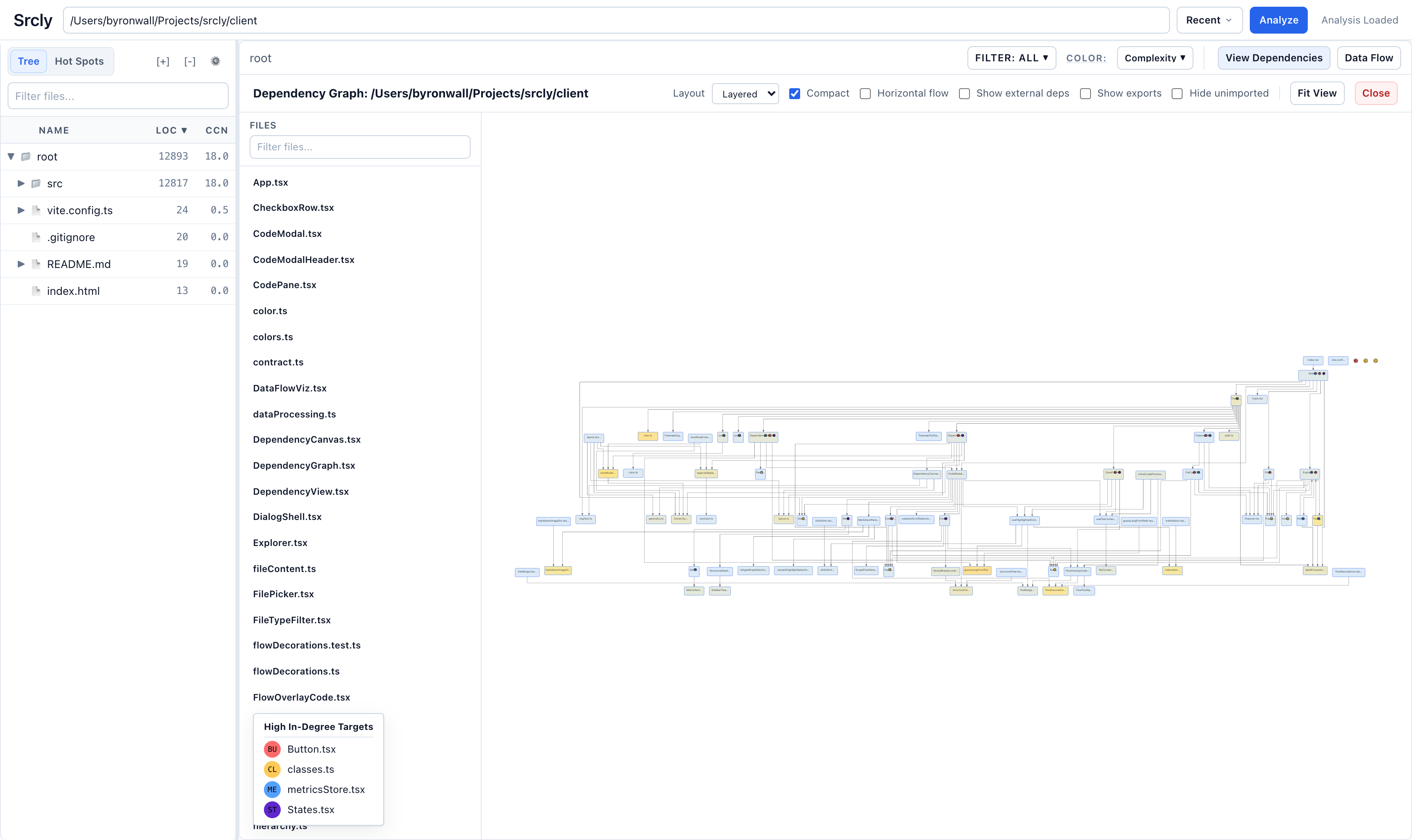This screenshot has width=1412, height=840.
Task: Sort by the LOC column header
Action: click(x=171, y=130)
